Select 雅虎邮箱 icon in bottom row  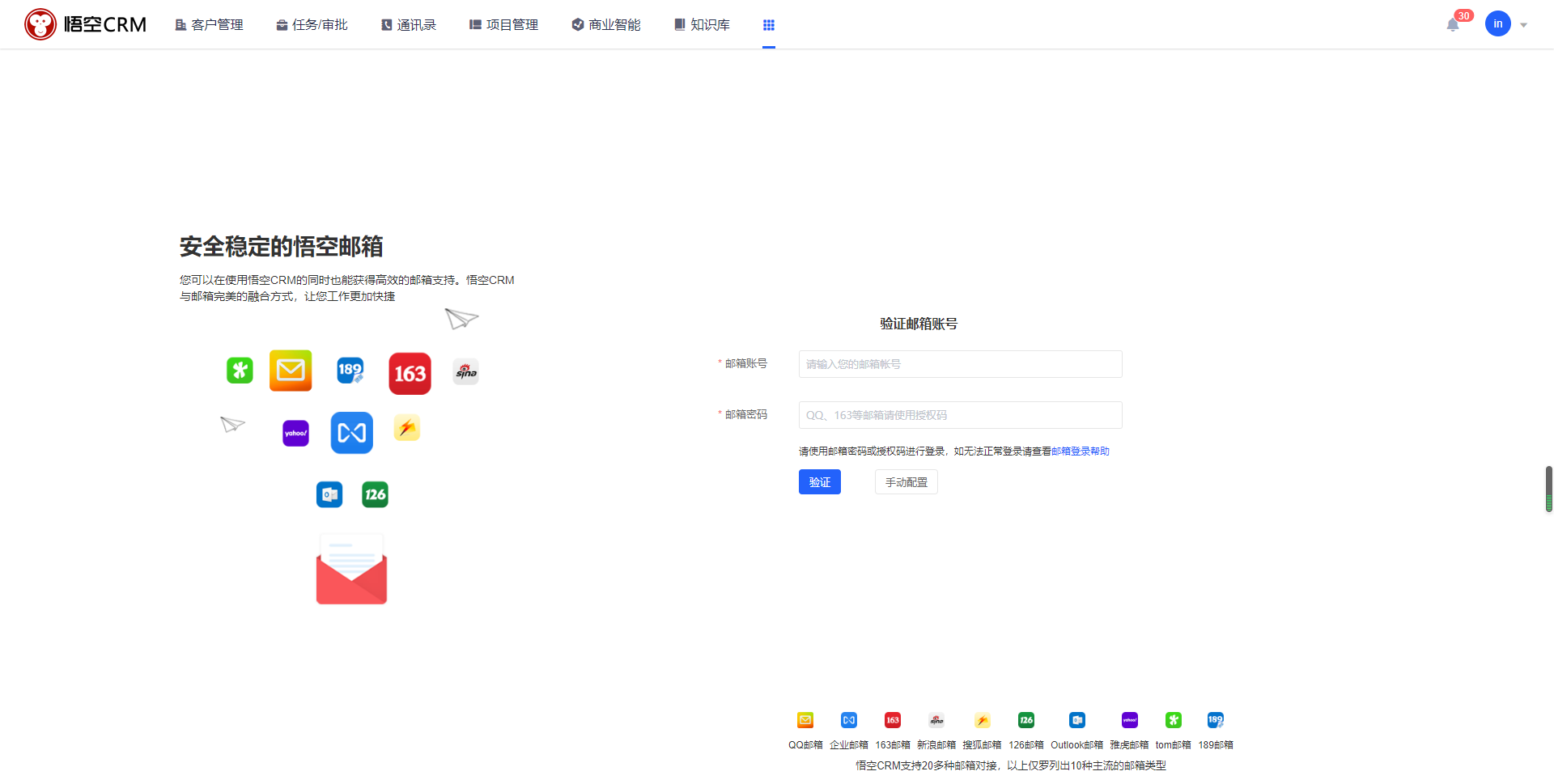[x=1130, y=720]
